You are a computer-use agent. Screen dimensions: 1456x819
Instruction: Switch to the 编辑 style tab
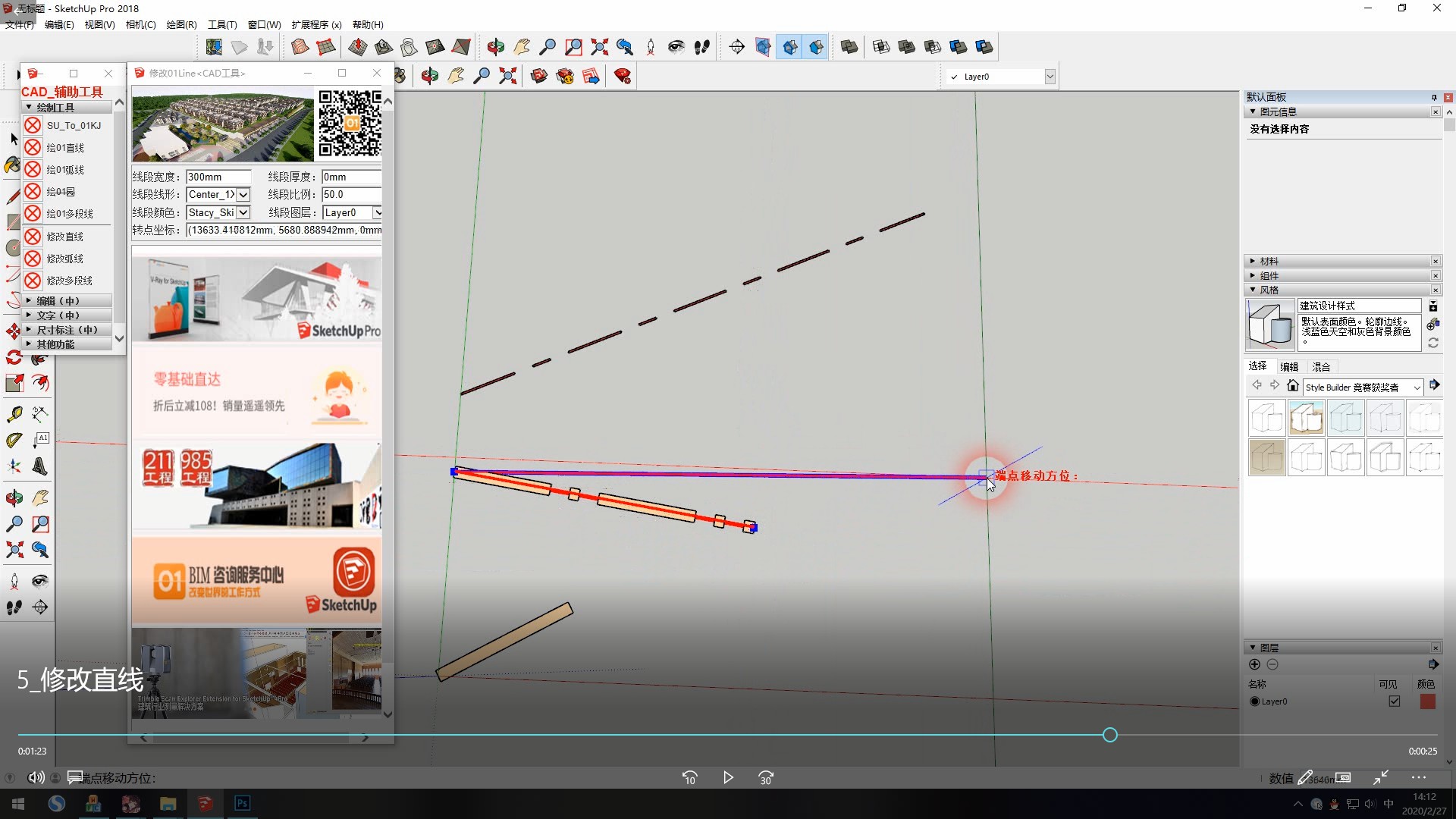pyautogui.click(x=1289, y=366)
